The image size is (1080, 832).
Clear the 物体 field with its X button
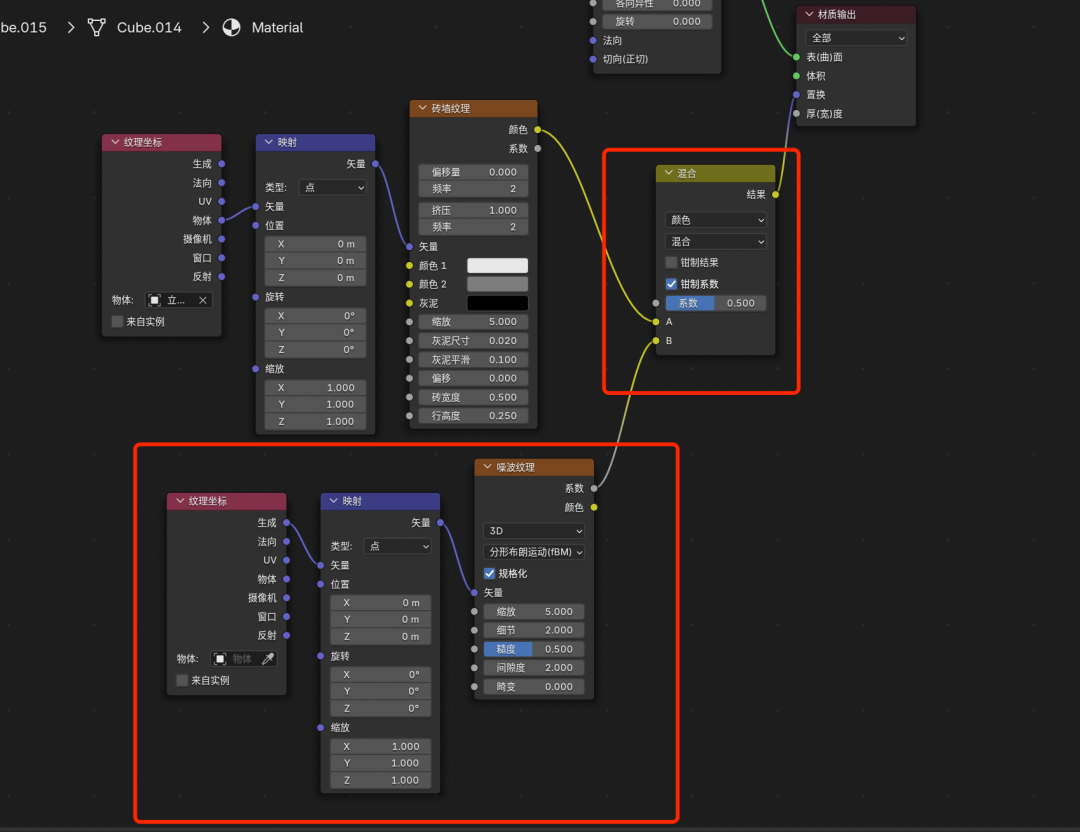click(202, 300)
